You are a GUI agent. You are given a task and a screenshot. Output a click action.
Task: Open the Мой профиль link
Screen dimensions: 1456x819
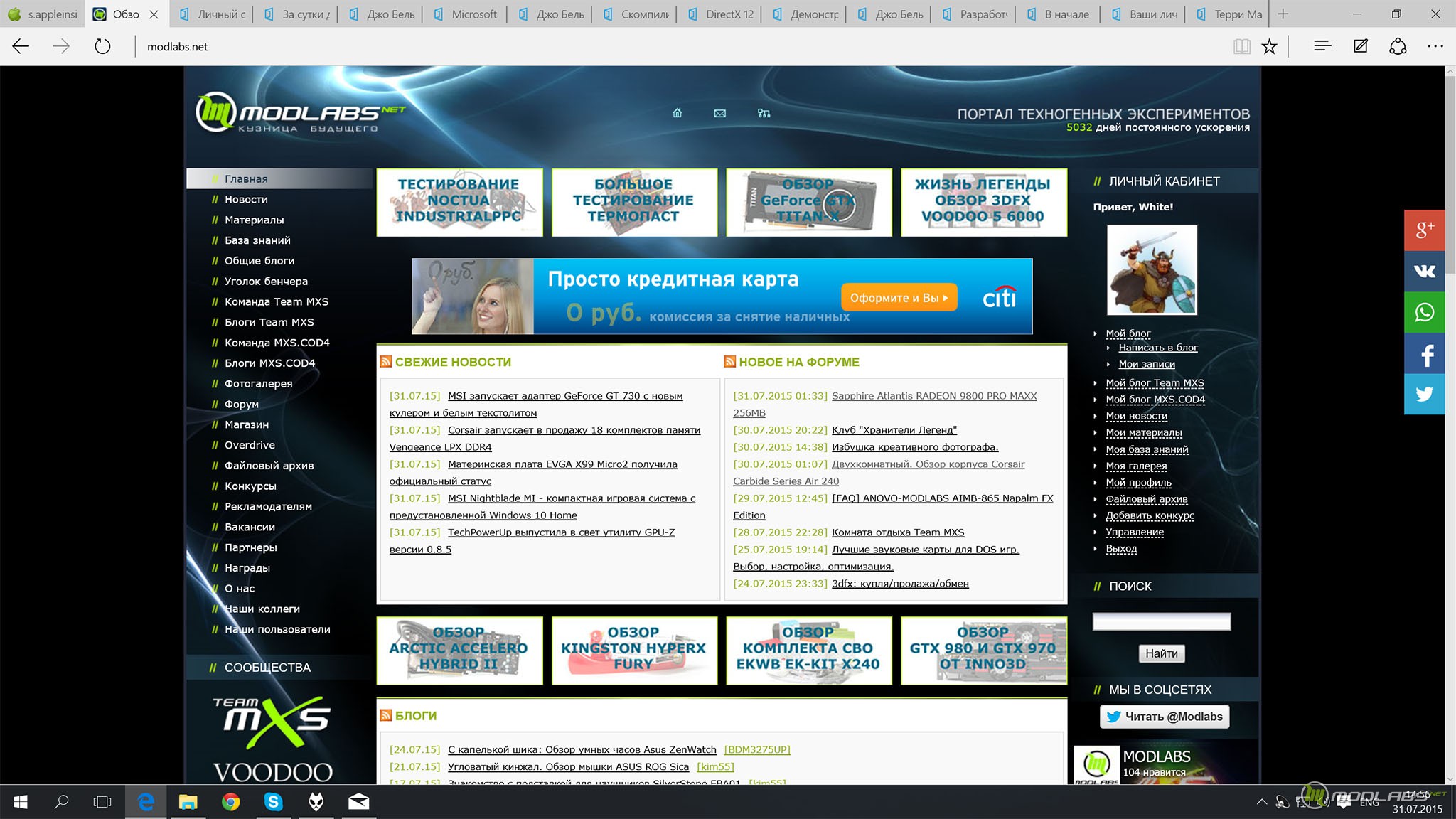1138,482
